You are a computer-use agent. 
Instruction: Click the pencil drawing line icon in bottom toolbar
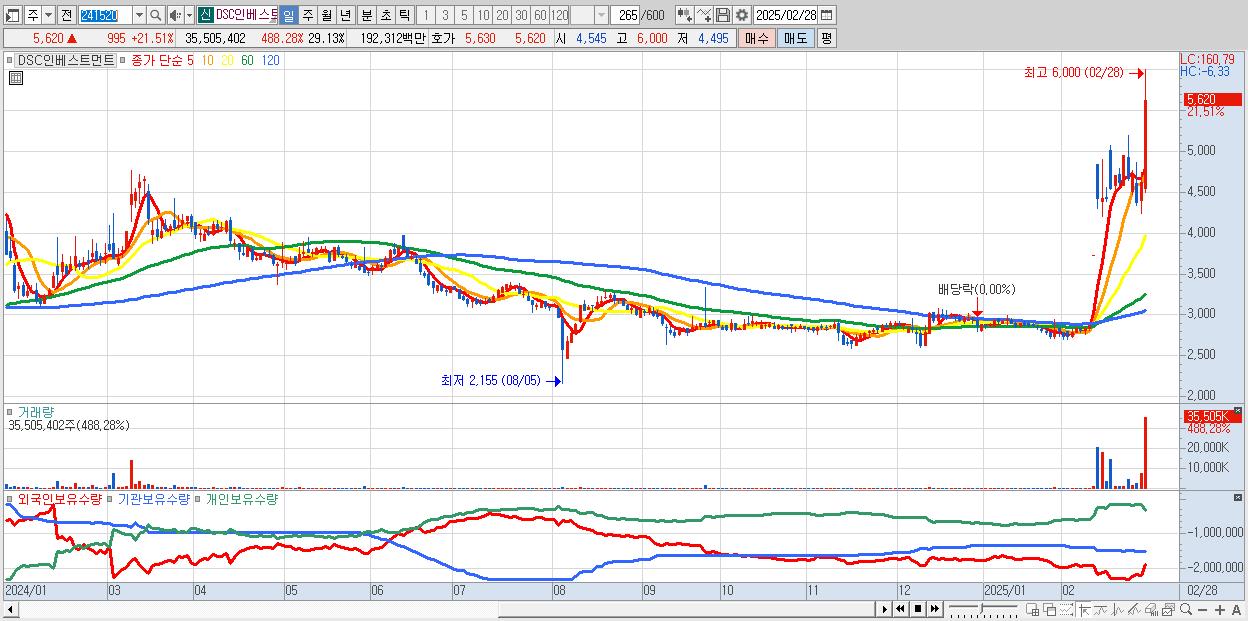click(1135, 609)
